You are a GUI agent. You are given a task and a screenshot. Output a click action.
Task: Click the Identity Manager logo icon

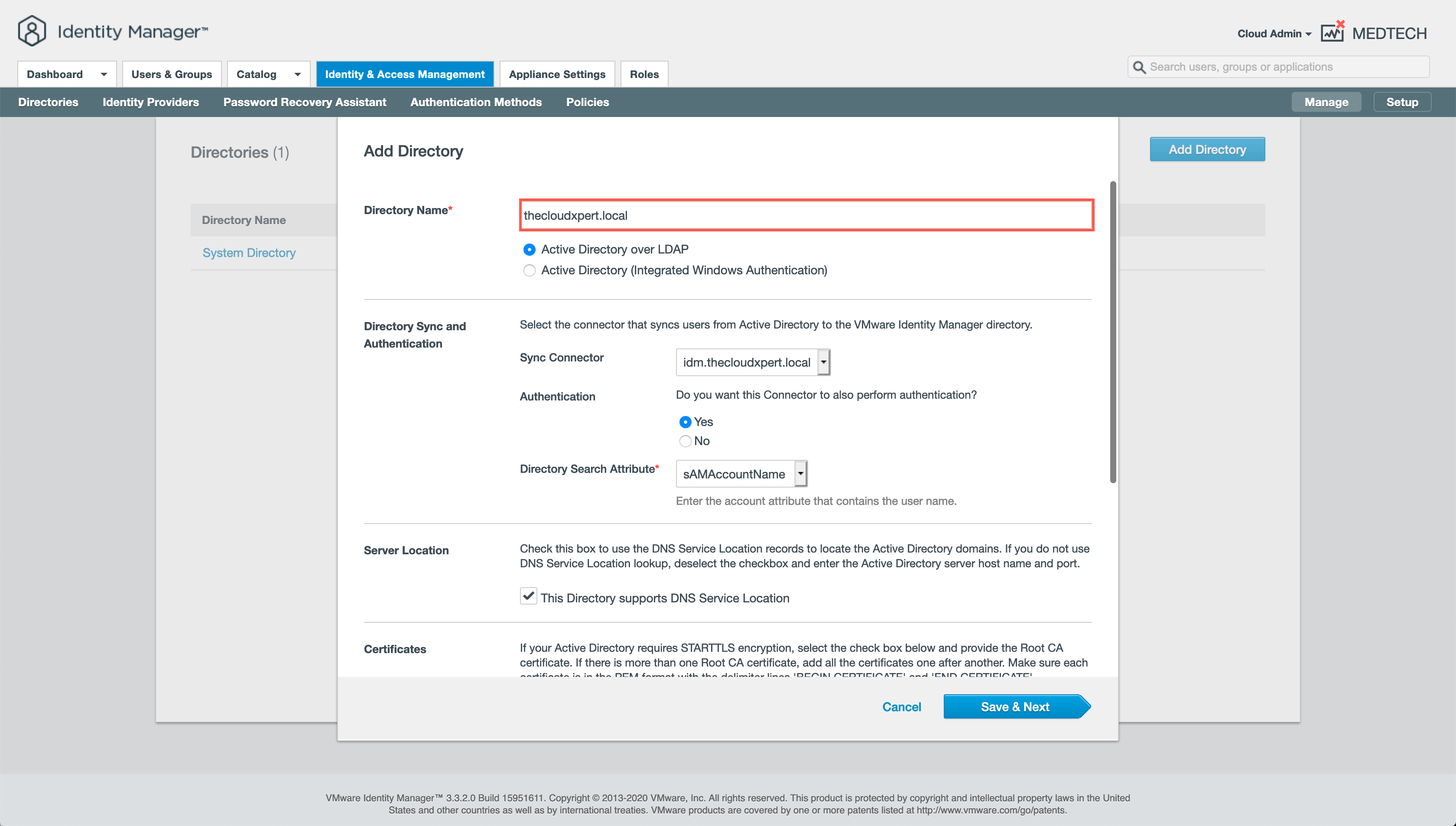[x=32, y=31]
